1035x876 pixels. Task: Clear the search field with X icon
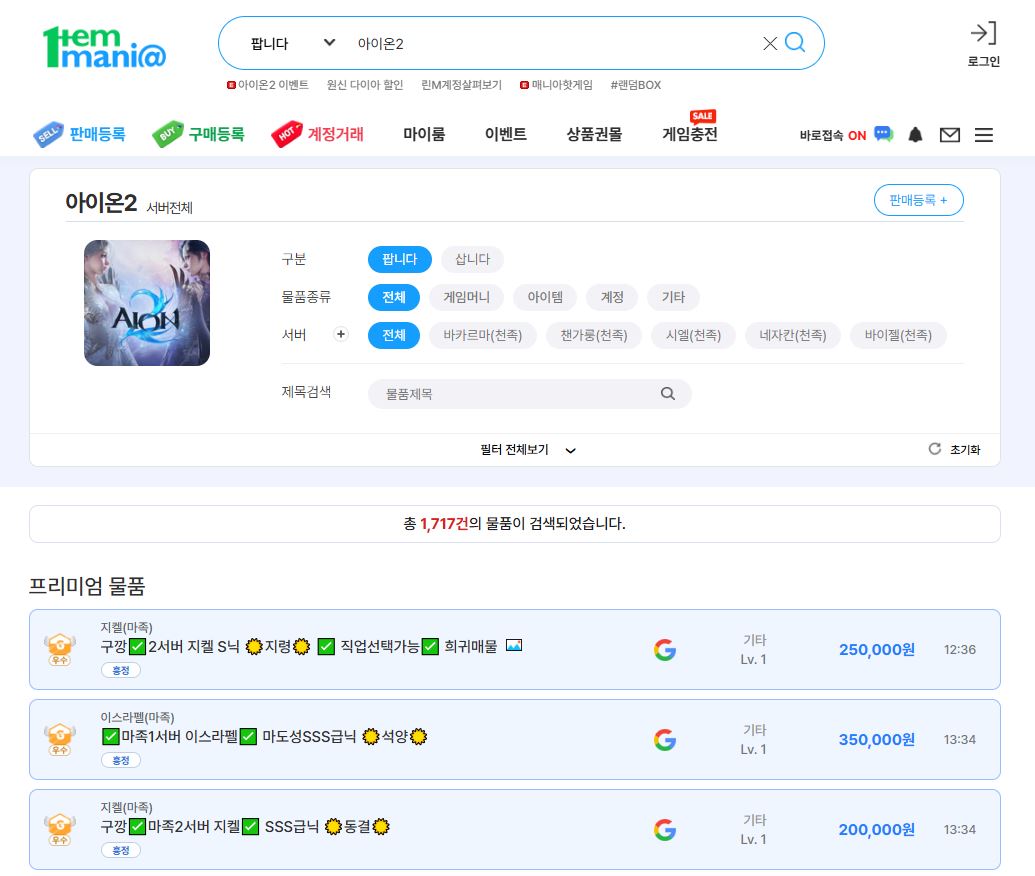tap(770, 44)
